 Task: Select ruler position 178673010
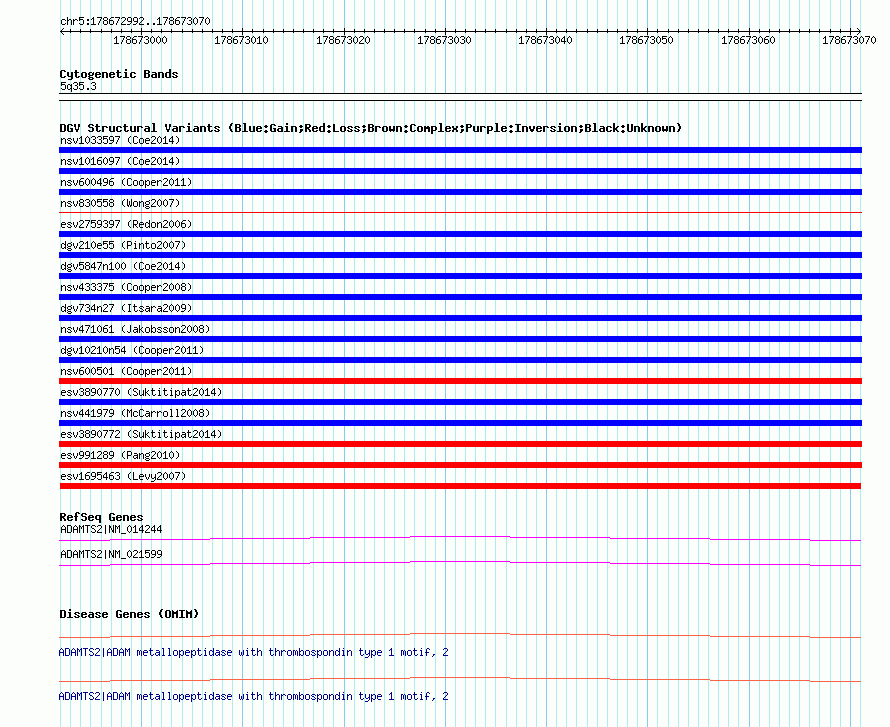click(x=241, y=40)
